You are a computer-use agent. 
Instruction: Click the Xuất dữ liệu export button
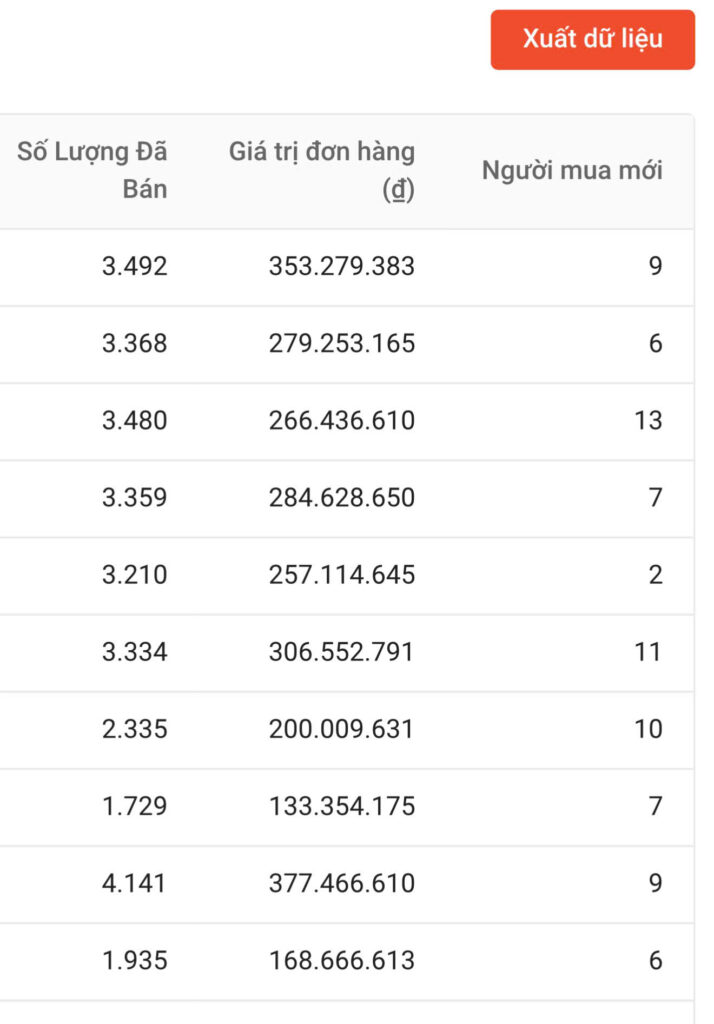click(x=592, y=40)
